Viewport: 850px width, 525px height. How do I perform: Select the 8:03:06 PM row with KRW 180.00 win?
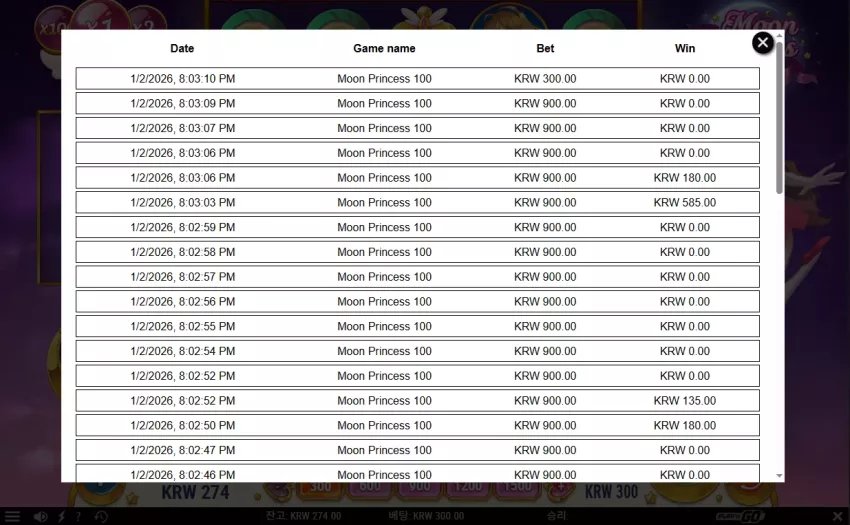click(417, 178)
